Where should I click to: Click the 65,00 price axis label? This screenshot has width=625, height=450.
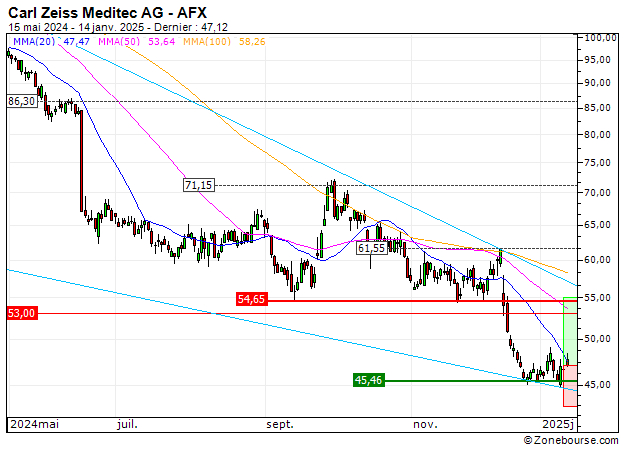[x=598, y=225]
